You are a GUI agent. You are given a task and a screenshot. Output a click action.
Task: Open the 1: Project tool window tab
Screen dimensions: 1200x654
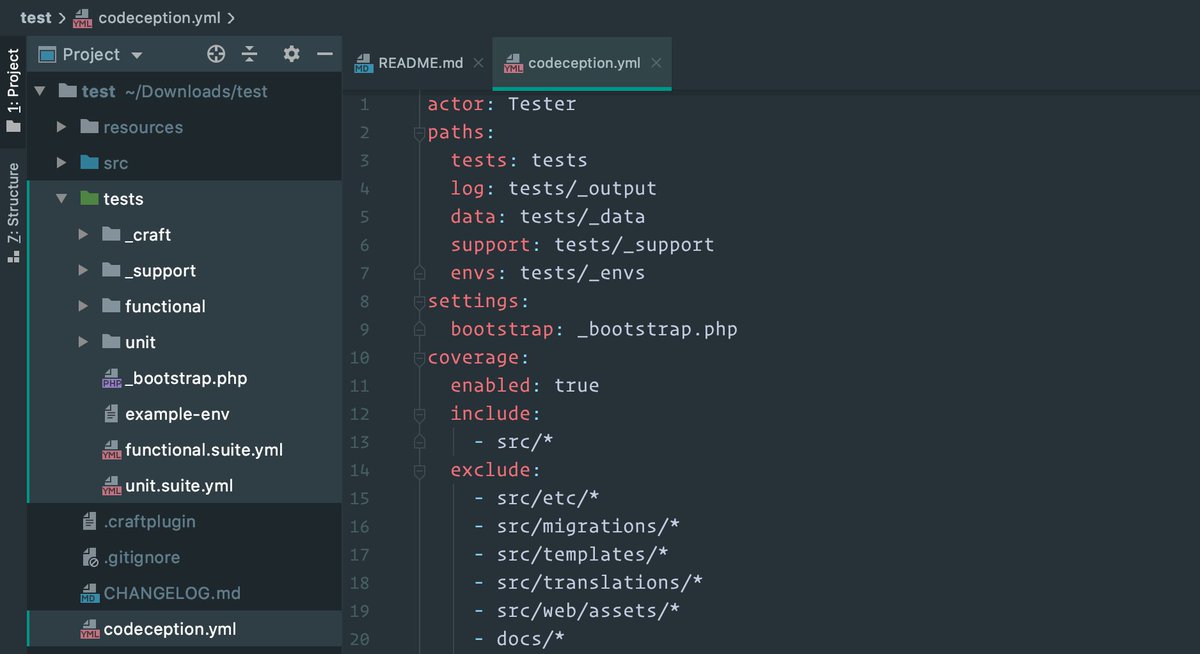[x=13, y=90]
